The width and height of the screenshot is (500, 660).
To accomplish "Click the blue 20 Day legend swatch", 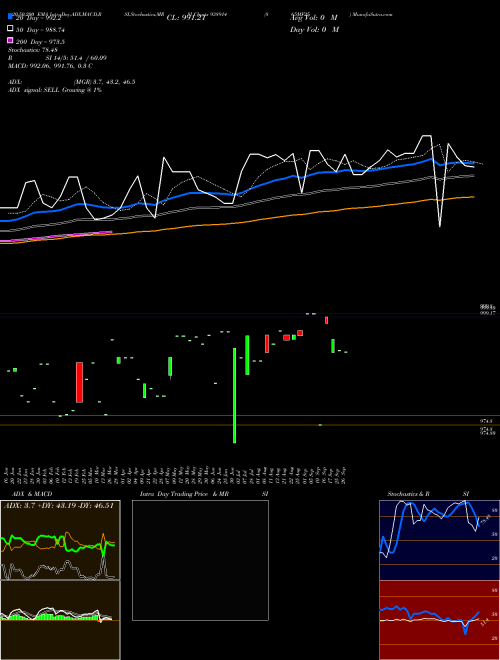I will coord(11,17).
